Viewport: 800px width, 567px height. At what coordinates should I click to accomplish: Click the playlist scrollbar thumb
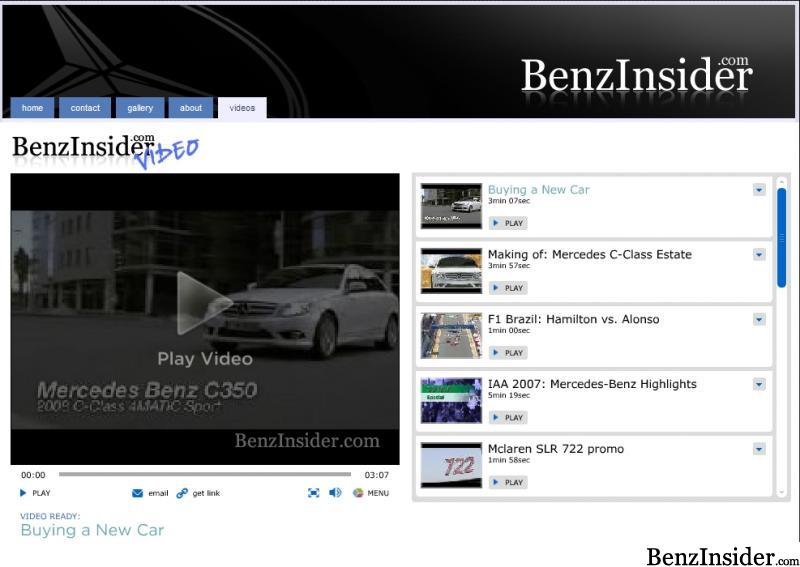click(x=781, y=238)
